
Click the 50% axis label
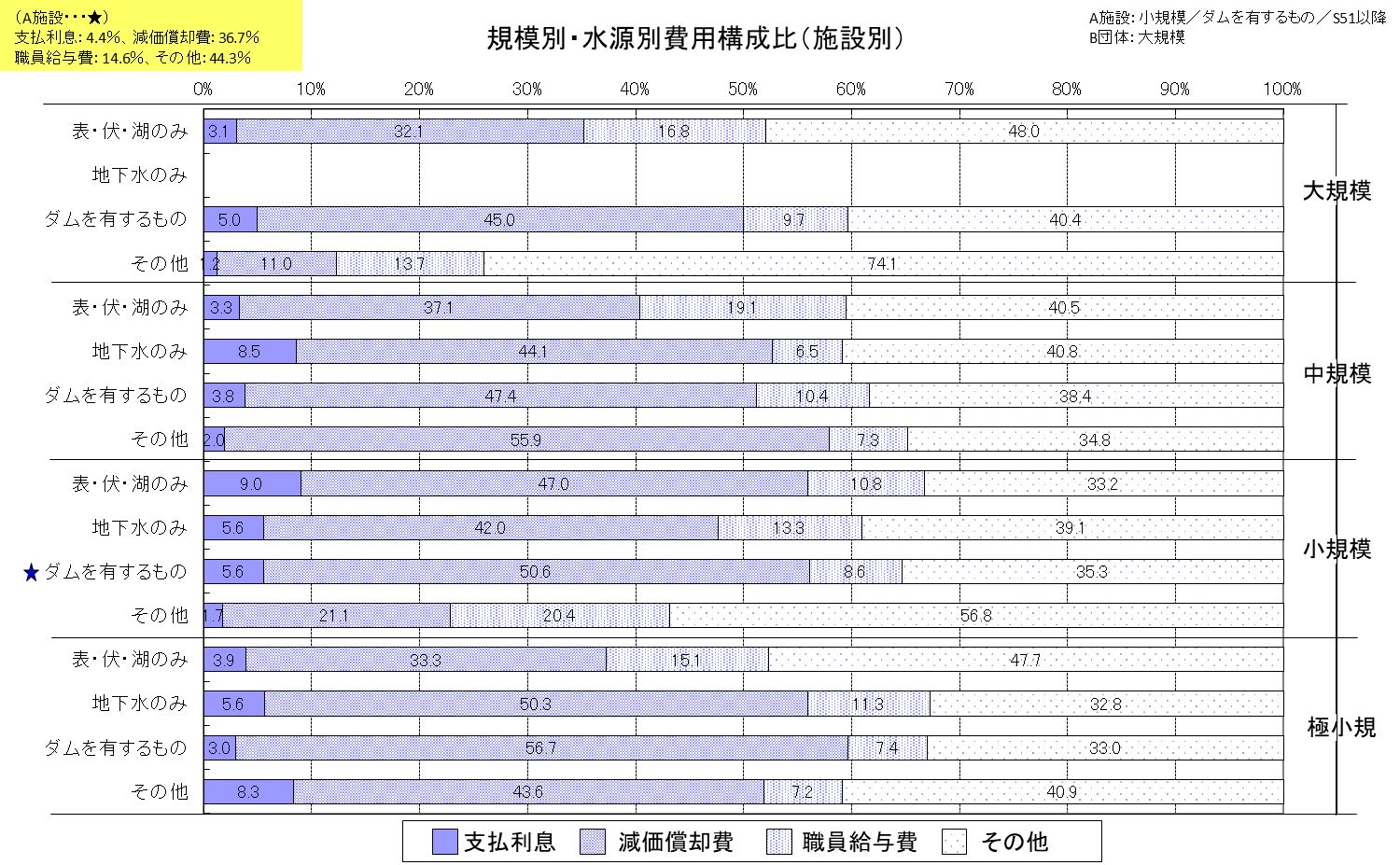[x=743, y=90]
